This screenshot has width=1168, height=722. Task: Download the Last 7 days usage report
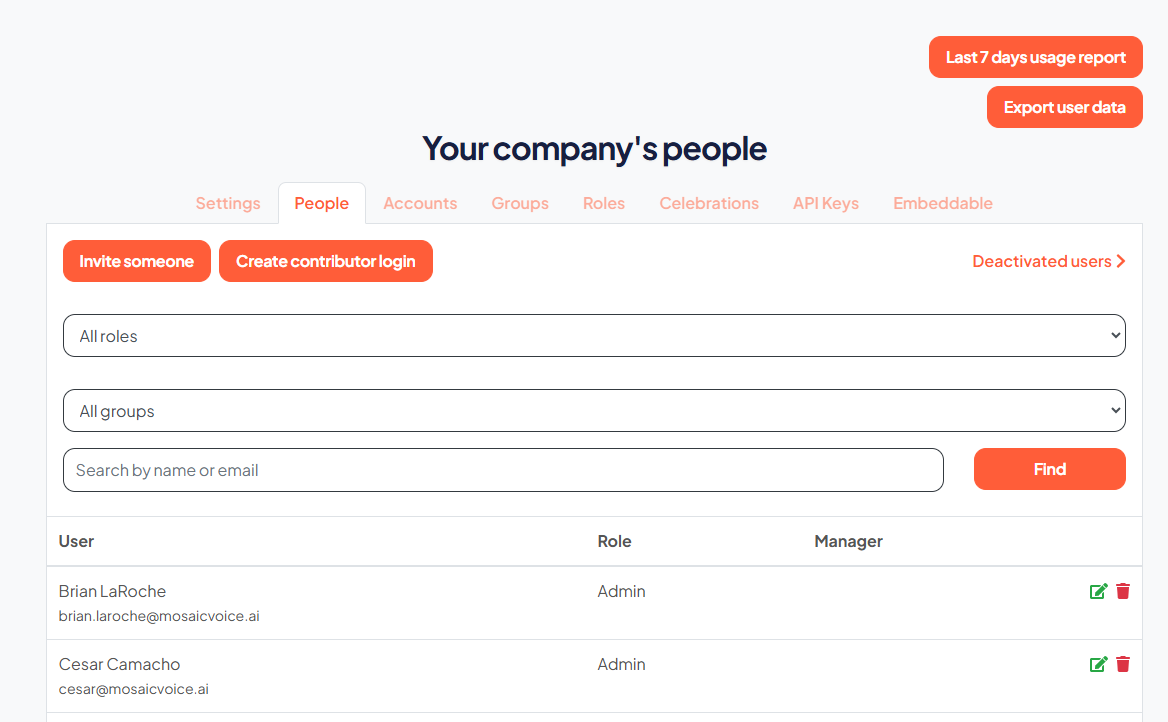[1035, 57]
